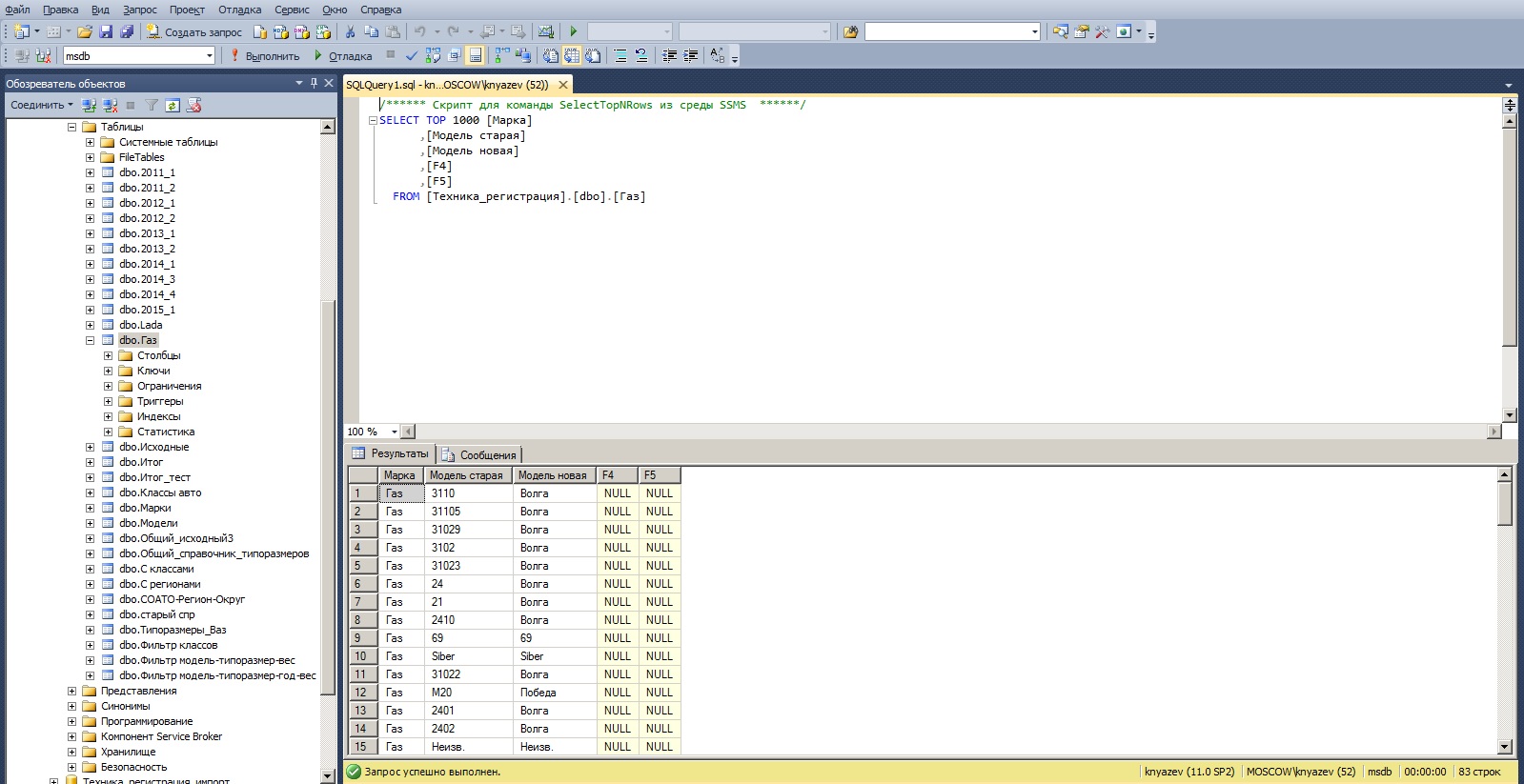Open the msdb database dropdown
This screenshot has width=1524, height=784.
point(210,56)
